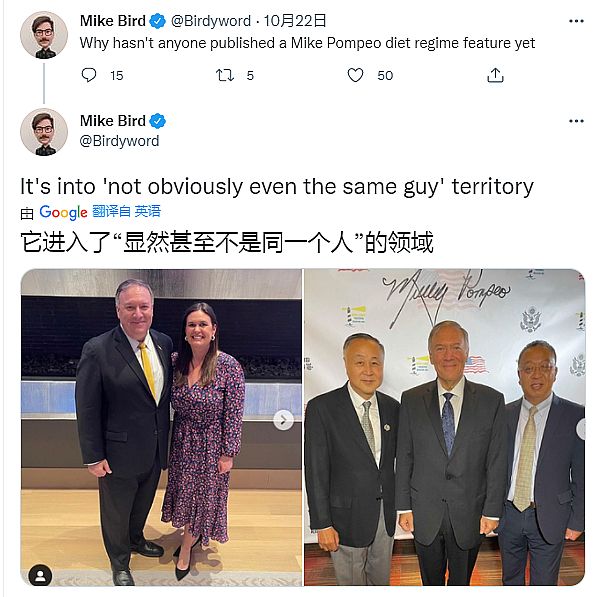The height and width of the screenshot is (597, 598).
Task: Open the Mike Bird avatar on the first tweet
Action: pos(44,35)
